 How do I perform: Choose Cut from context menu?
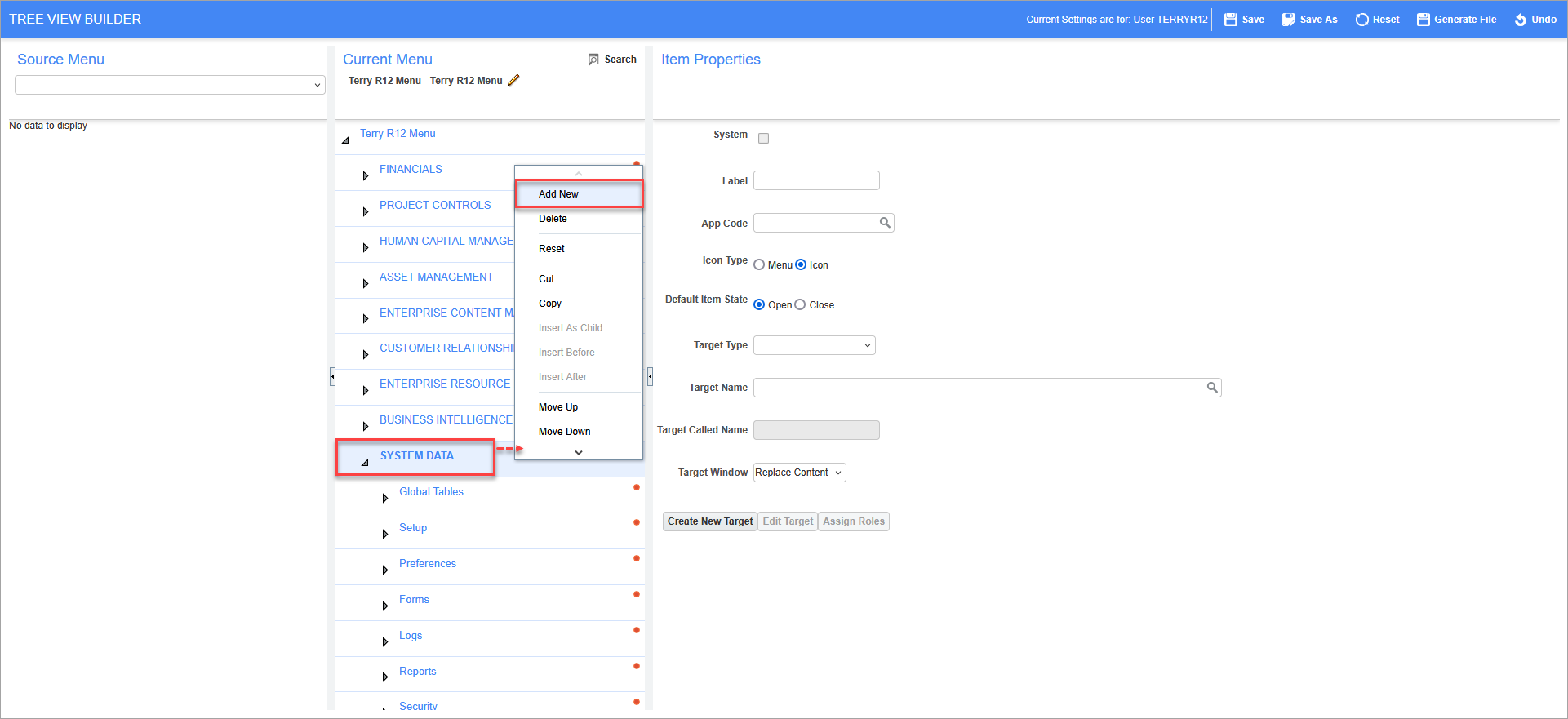coord(579,279)
